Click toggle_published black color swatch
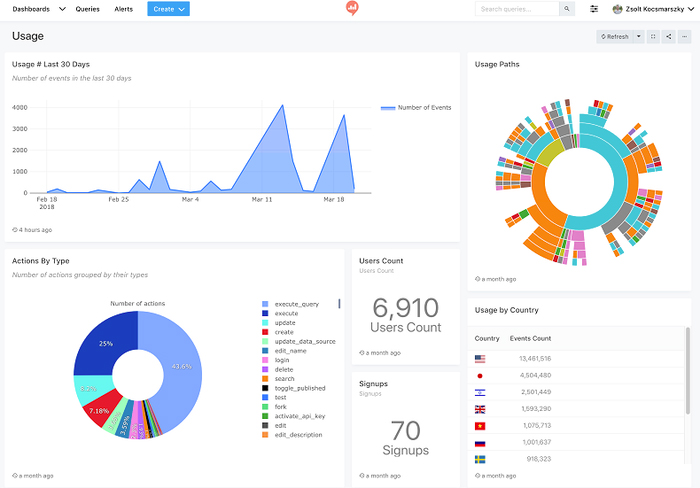The image size is (700, 488). click(x=265, y=388)
